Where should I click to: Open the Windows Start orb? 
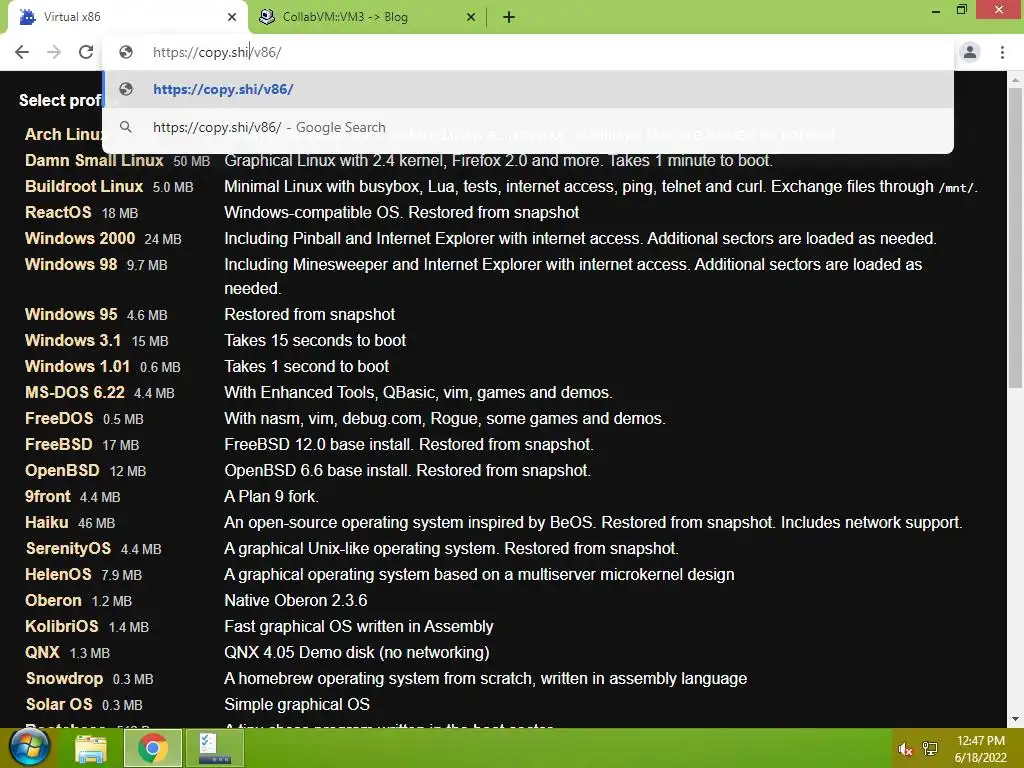29,748
